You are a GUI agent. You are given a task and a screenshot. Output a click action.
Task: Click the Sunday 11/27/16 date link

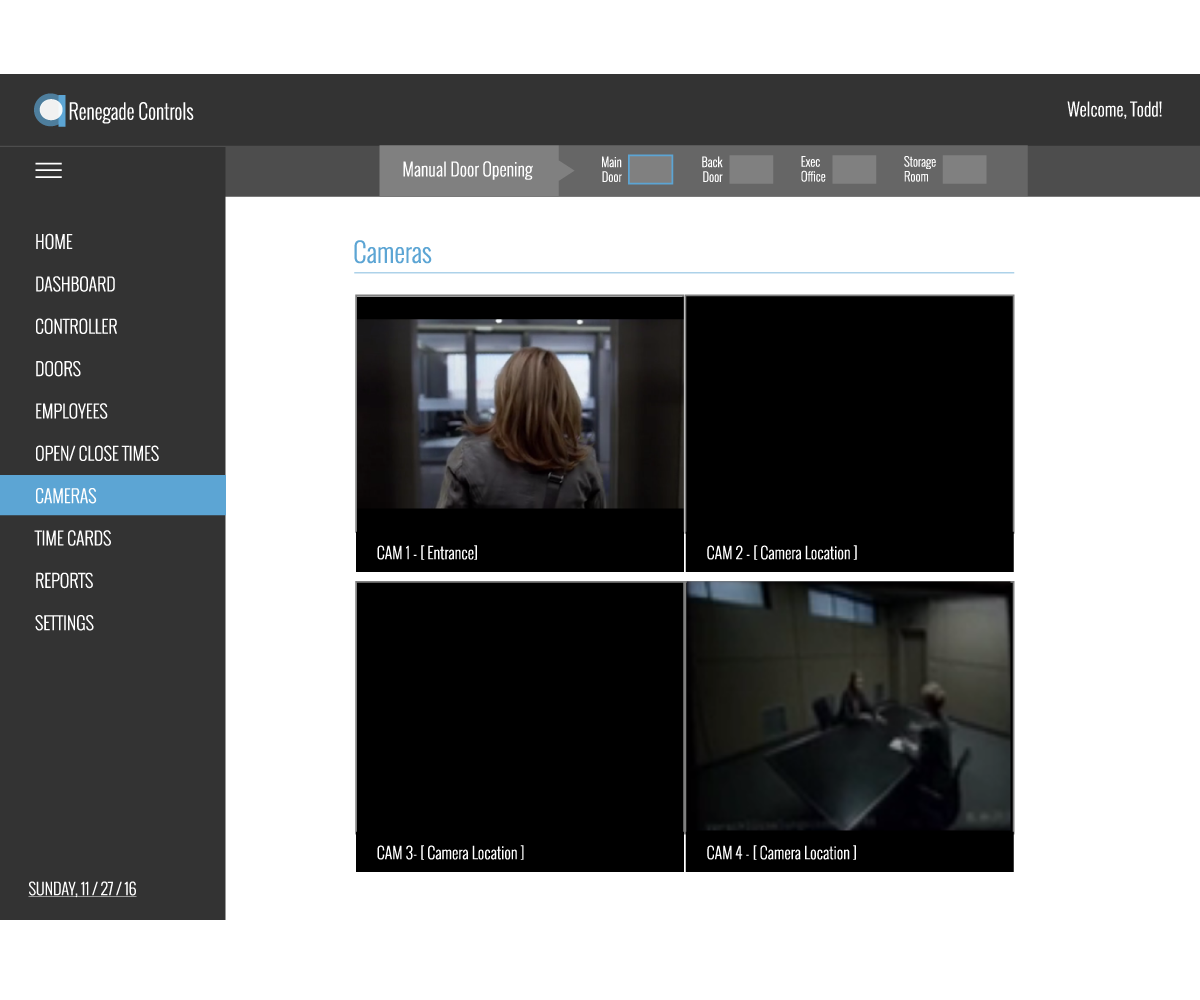point(82,888)
